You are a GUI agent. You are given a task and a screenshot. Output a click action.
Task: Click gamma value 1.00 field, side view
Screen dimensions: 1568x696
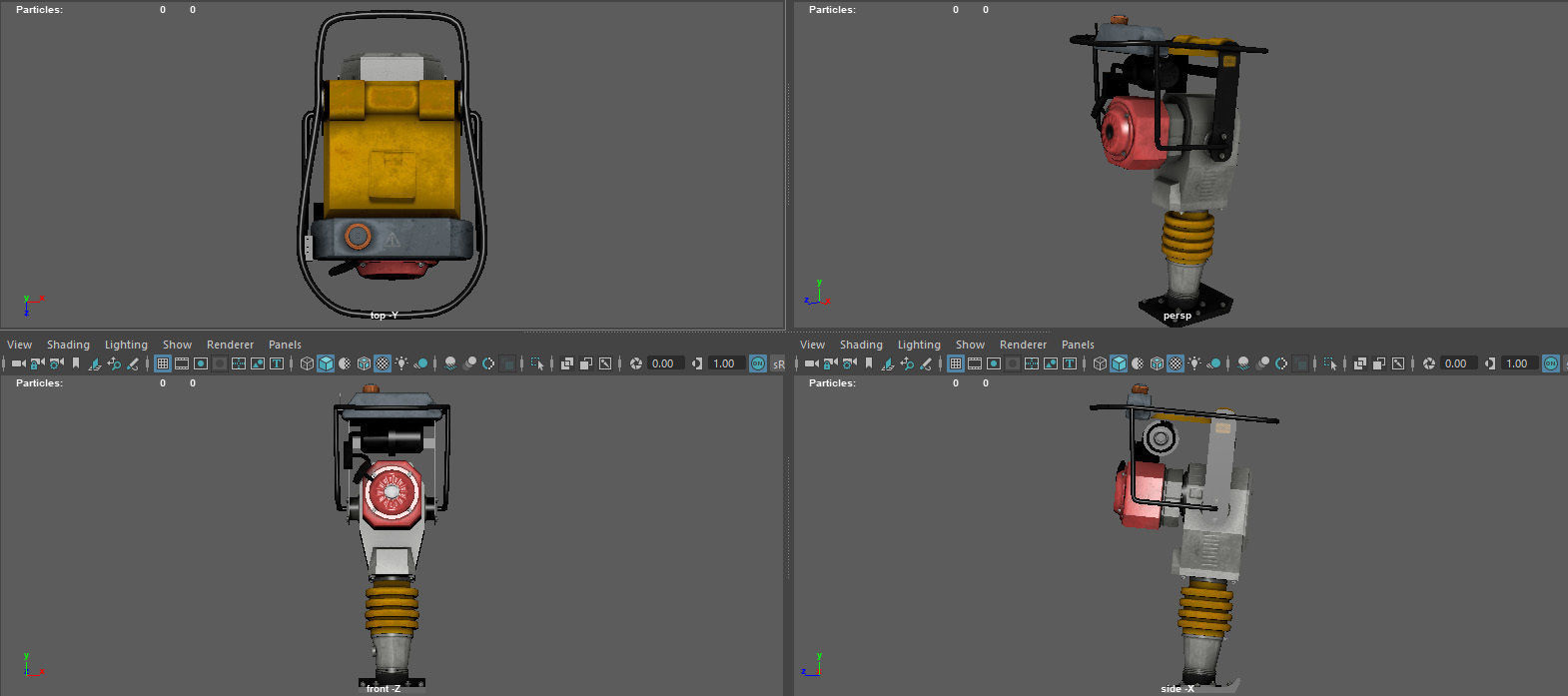tap(1518, 363)
